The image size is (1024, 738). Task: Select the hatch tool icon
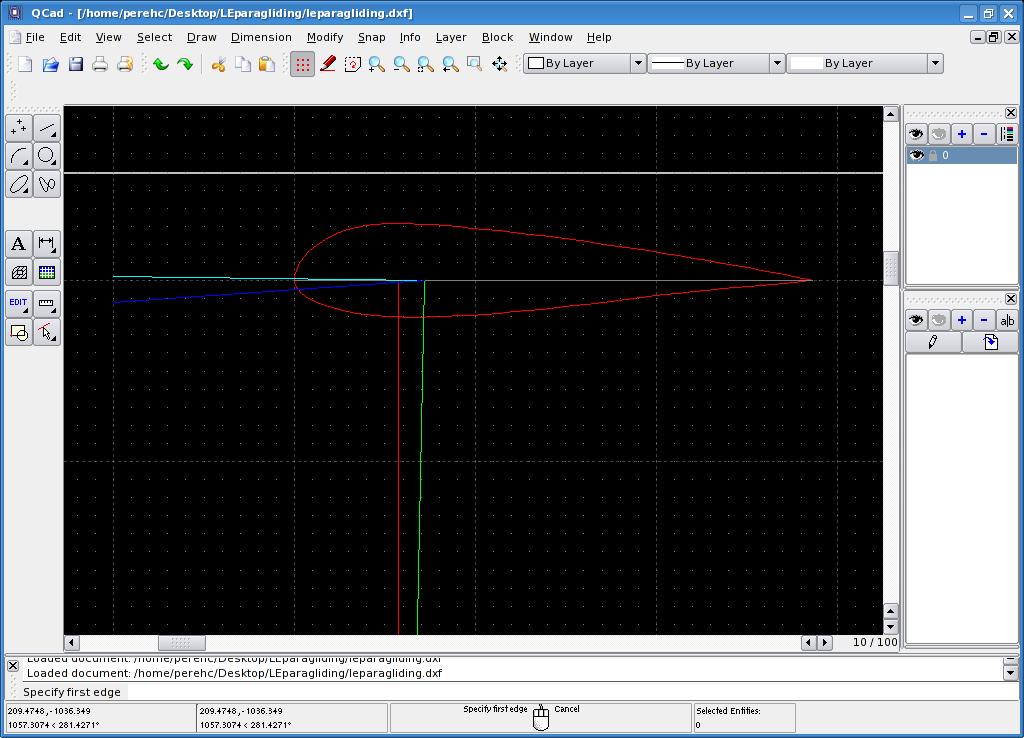tap(19, 272)
